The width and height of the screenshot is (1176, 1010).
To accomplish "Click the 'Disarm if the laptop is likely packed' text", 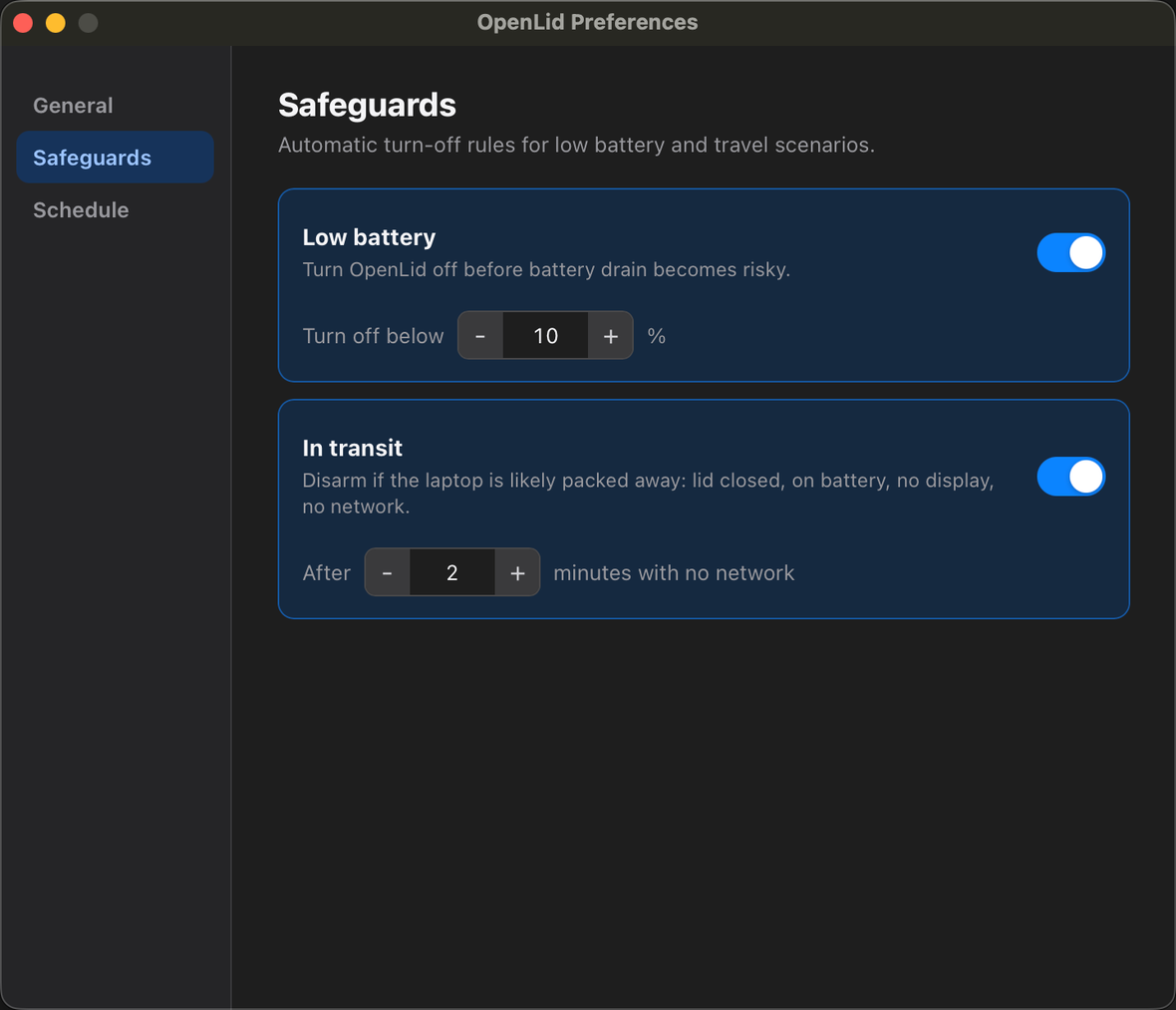I will pyautogui.click(x=648, y=493).
